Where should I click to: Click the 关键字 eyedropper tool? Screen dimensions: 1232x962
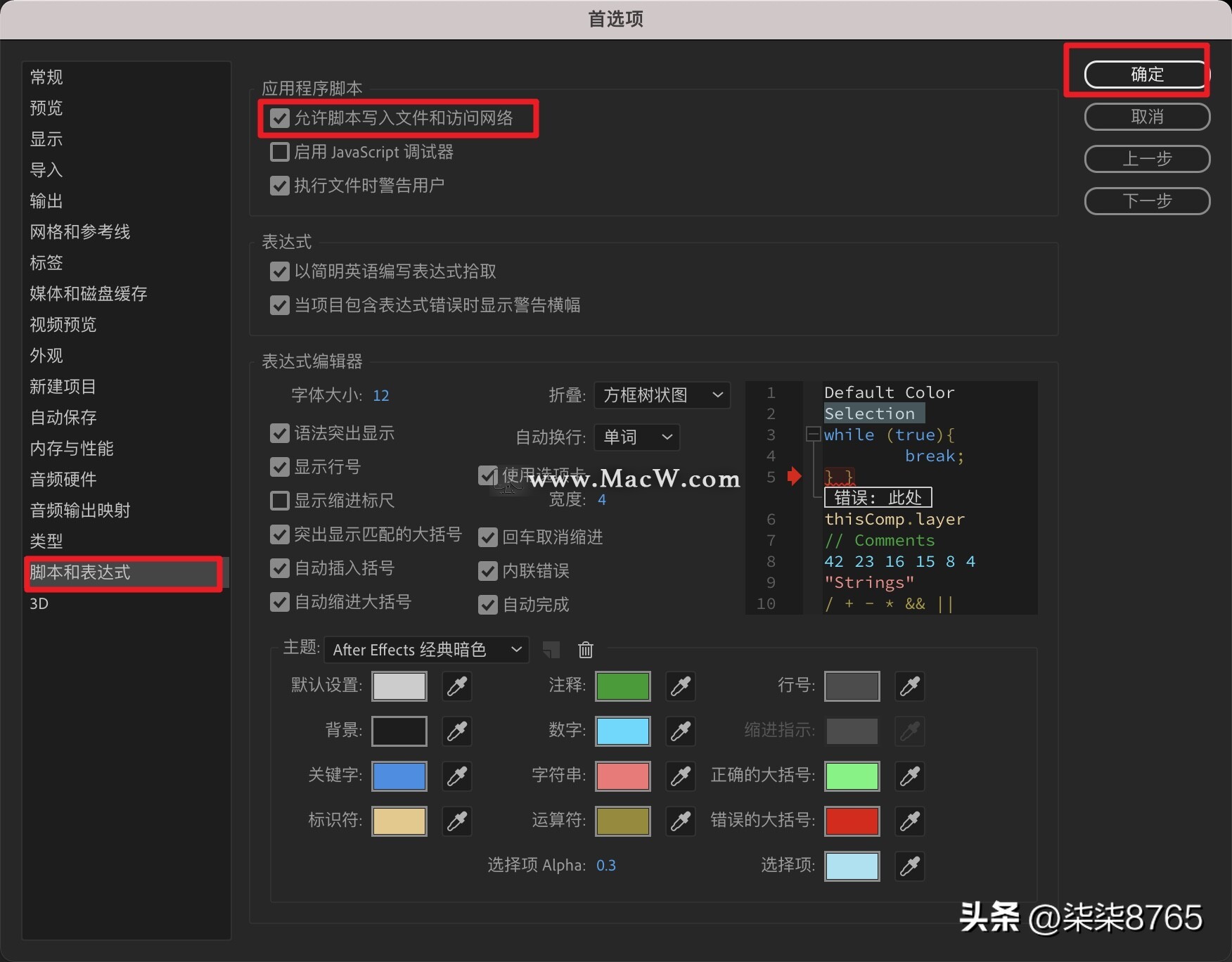coord(456,776)
